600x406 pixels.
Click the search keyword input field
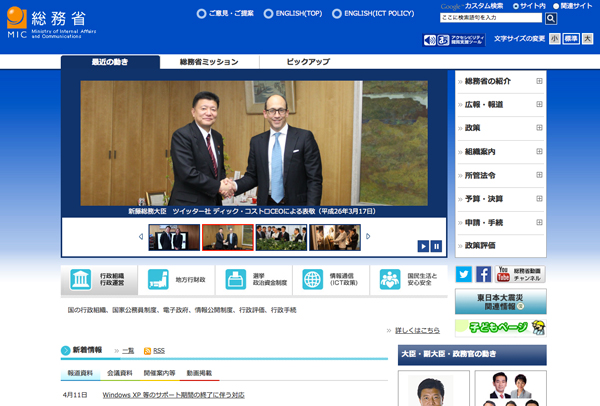point(490,18)
